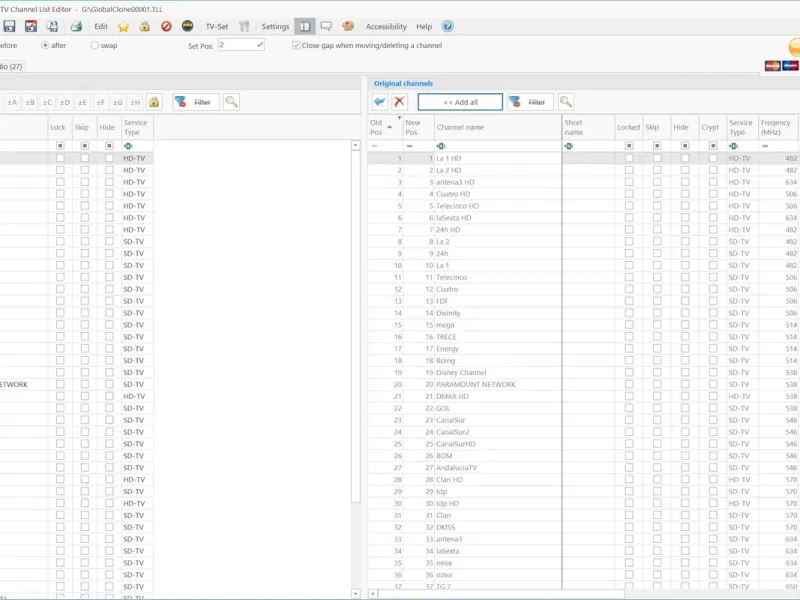Sort by Freqency (MHz) column header
Image resolution: width=800 pixels, height=600 pixels.
pos(778,127)
